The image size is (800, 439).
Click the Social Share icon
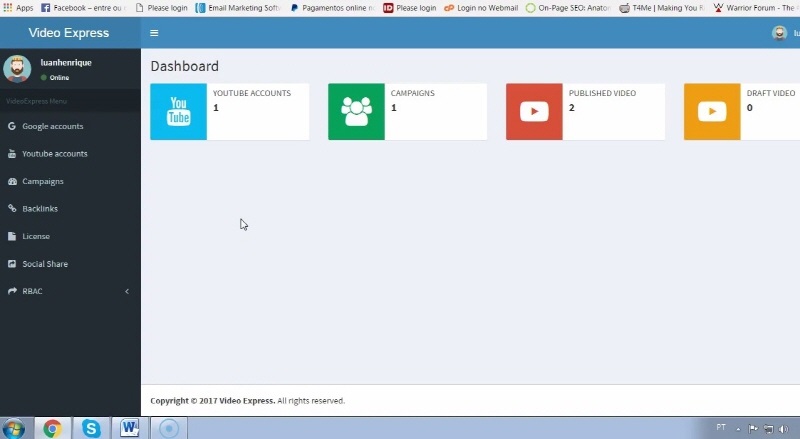click(x=12, y=264)
